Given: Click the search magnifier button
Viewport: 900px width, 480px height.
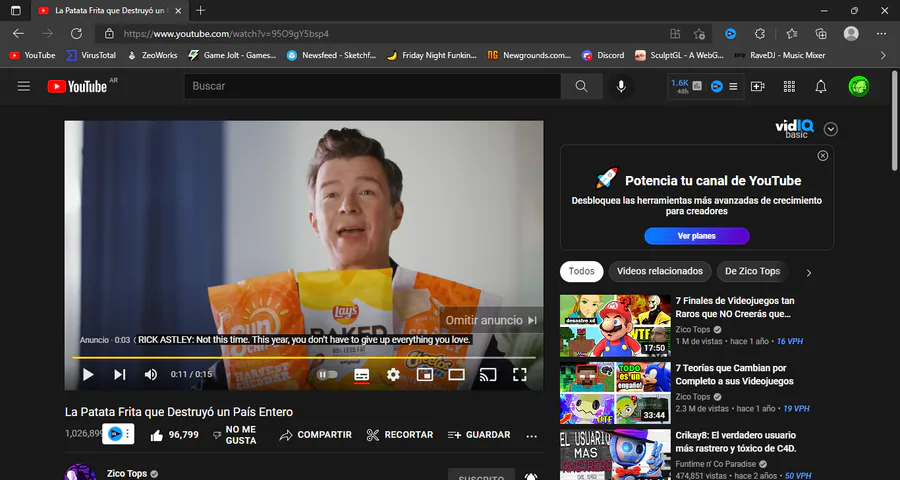Looking at the screenshot, I should click(x=581, y=86).
